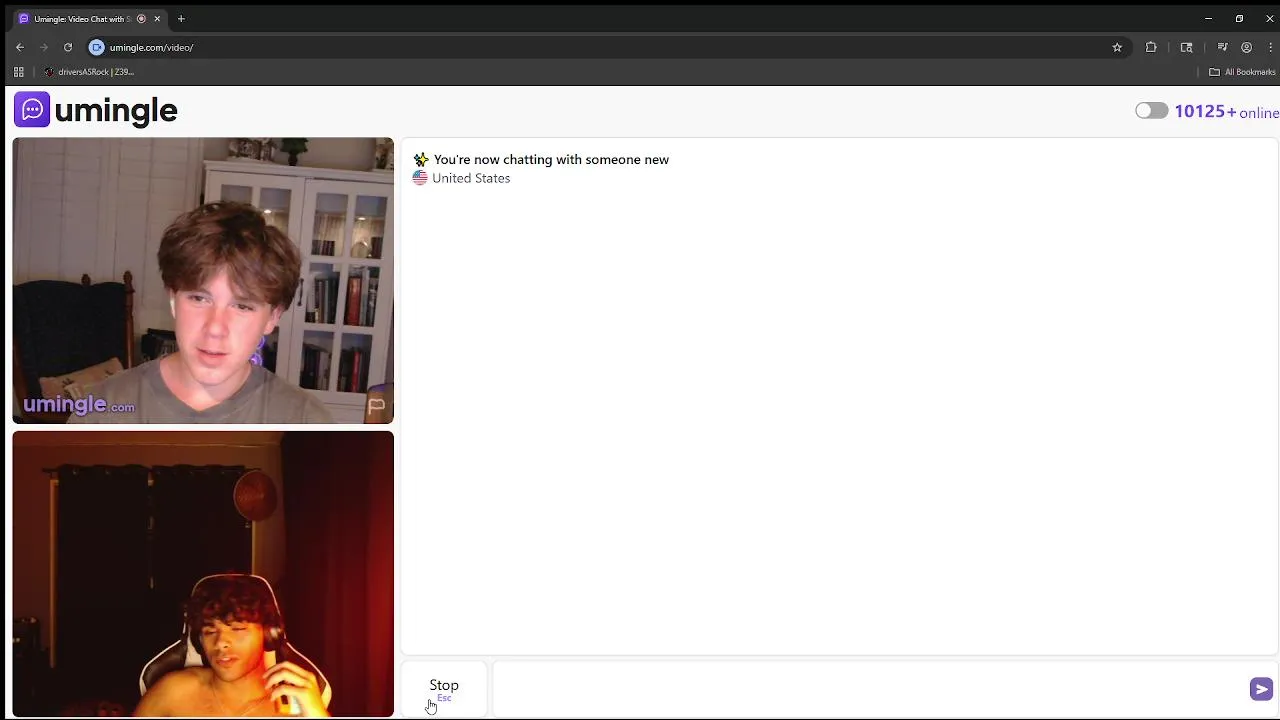The height and width of the screenshot is (720, 1280).
Task: Open the browser profile avatar icon
Action: coord(1246,47)
